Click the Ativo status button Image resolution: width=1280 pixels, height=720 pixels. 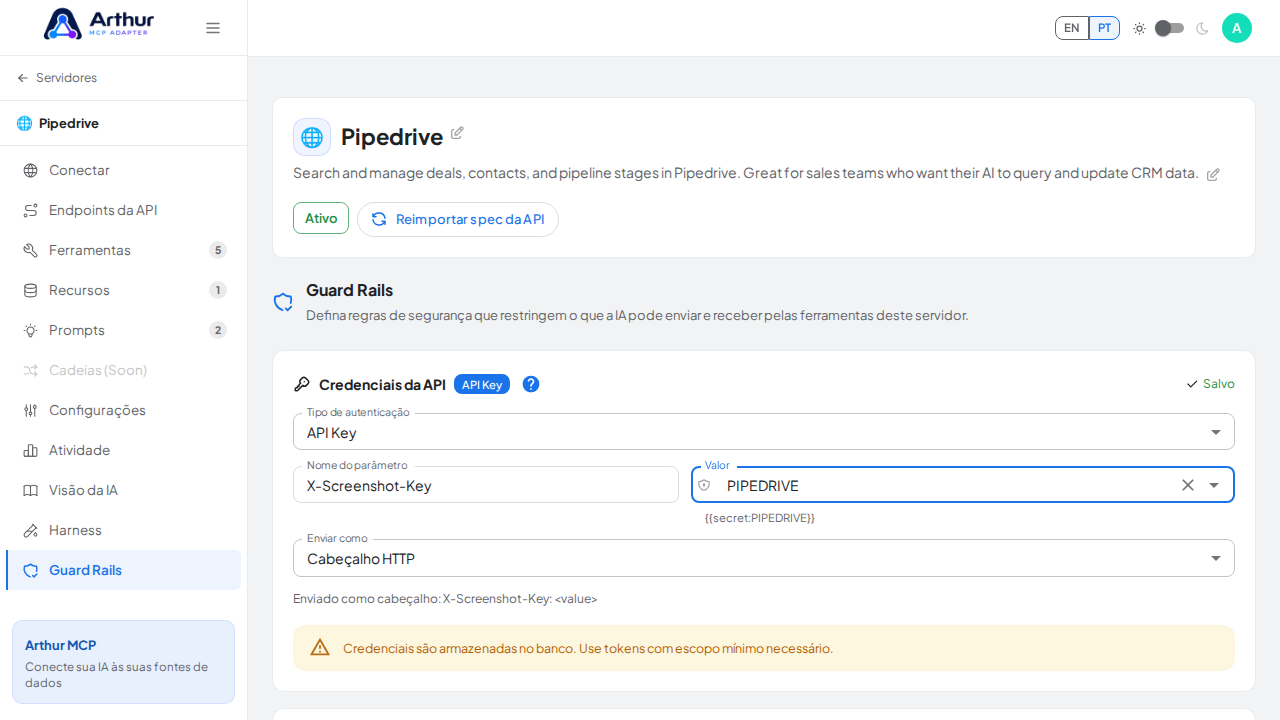click(x=321, y=218)
